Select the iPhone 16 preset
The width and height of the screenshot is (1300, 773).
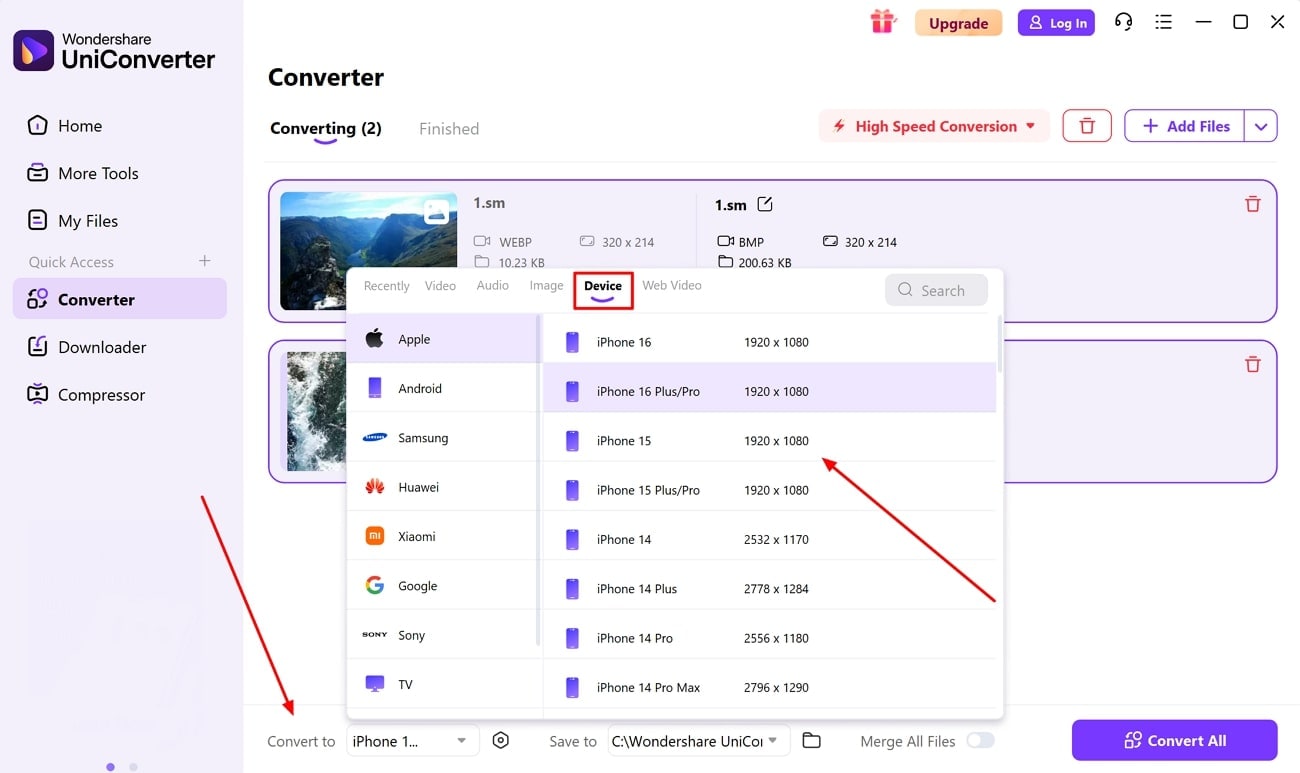point(769,342)
